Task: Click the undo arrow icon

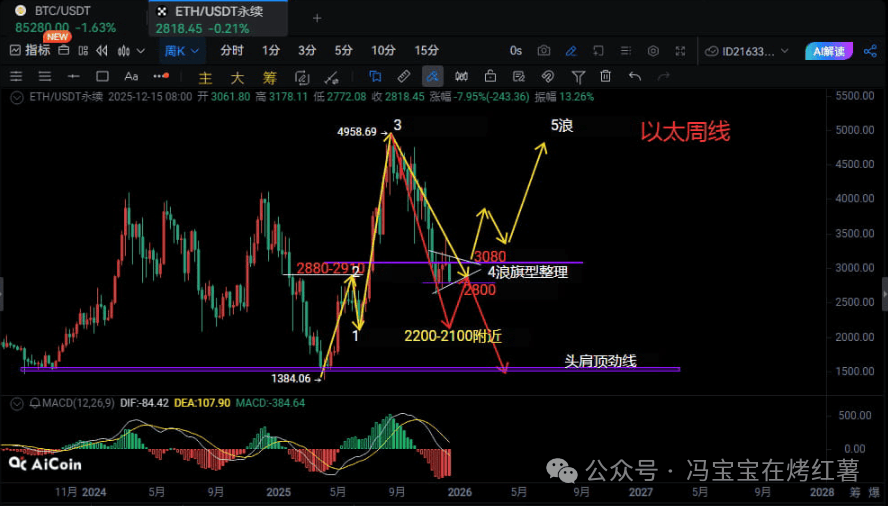Action: (635, 76)
